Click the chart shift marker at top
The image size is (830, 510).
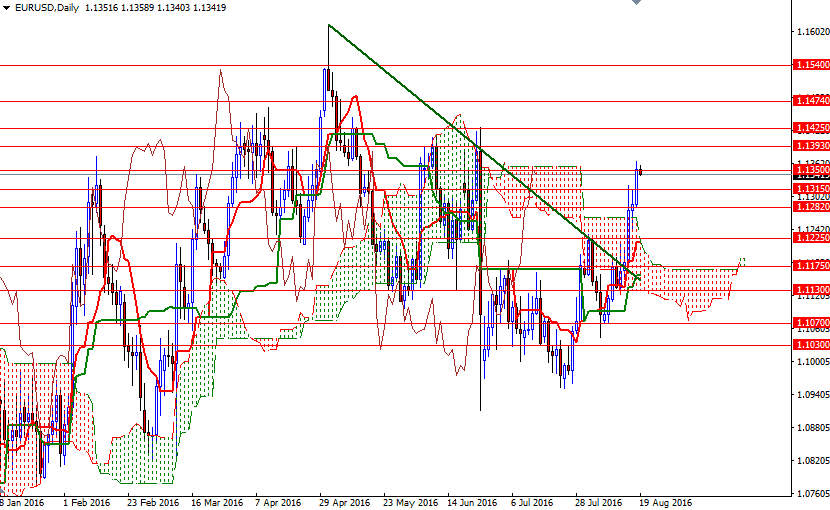point(636,2)
